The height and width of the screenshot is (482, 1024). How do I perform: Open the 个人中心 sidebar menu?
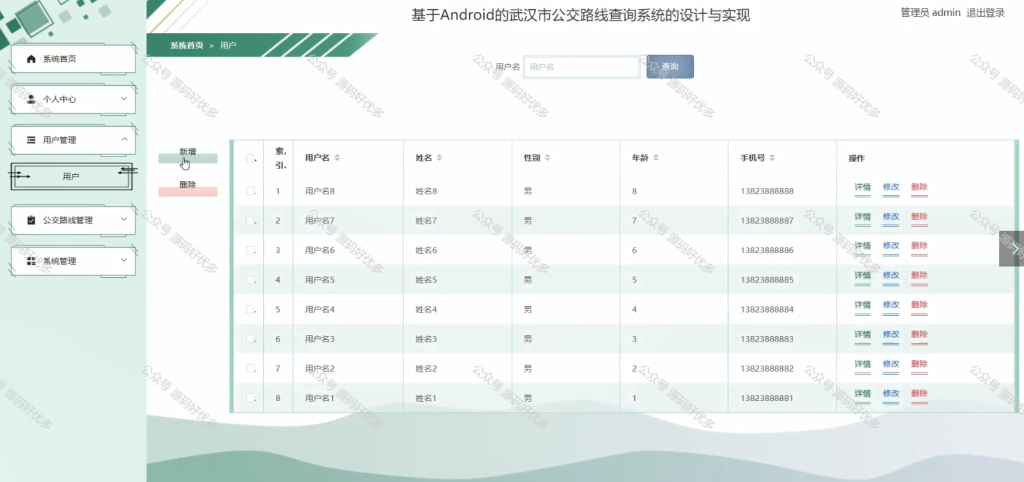73,99
